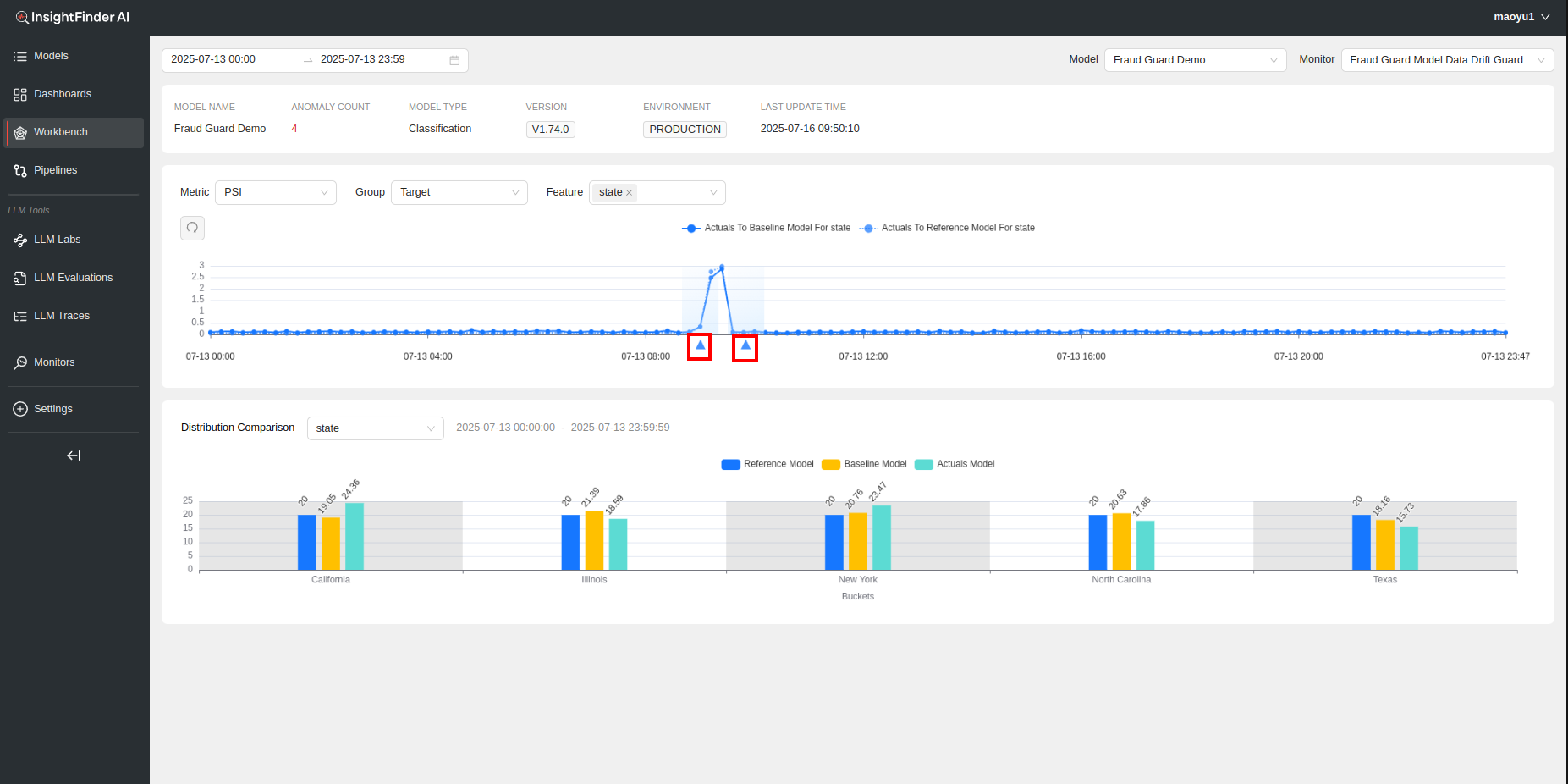1568x784 pixels.
Task: Open Dashboards from the sidebar icon
Action: tap(20, 95)
